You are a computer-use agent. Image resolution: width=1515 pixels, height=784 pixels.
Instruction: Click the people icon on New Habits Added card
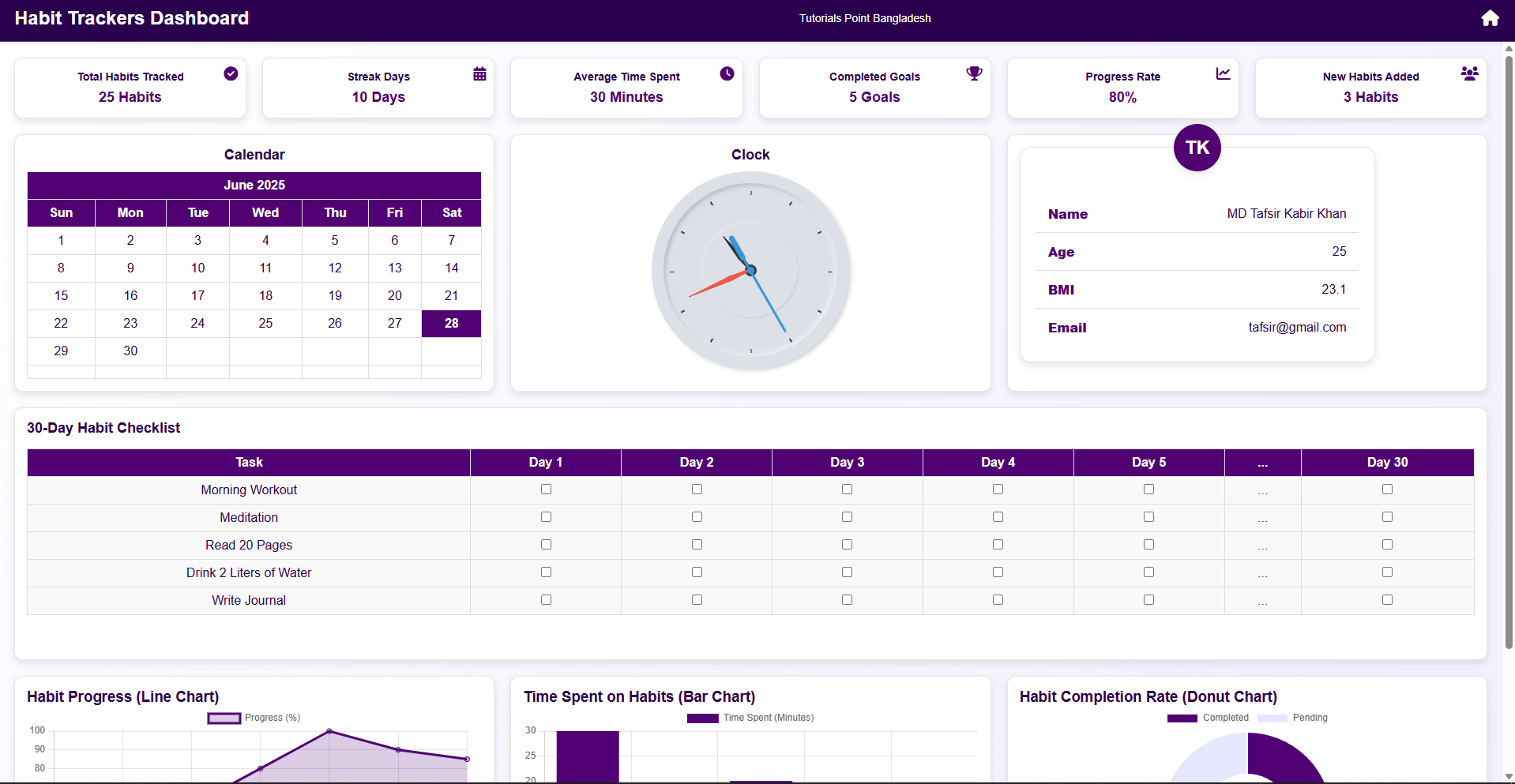pyautogui.click(x=1470, y=73)
